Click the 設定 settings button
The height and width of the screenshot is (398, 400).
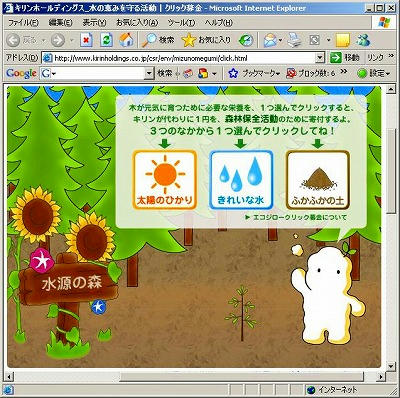373,73
